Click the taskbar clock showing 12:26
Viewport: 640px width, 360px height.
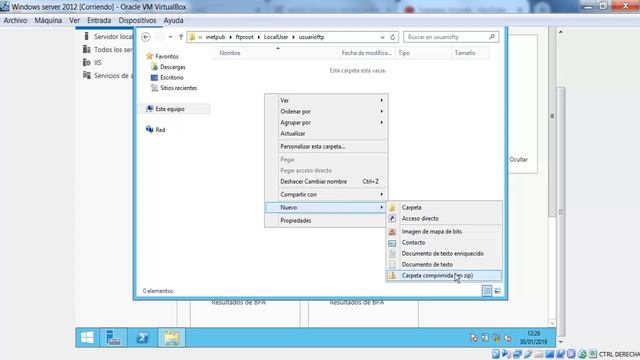[x=533, y=338]
